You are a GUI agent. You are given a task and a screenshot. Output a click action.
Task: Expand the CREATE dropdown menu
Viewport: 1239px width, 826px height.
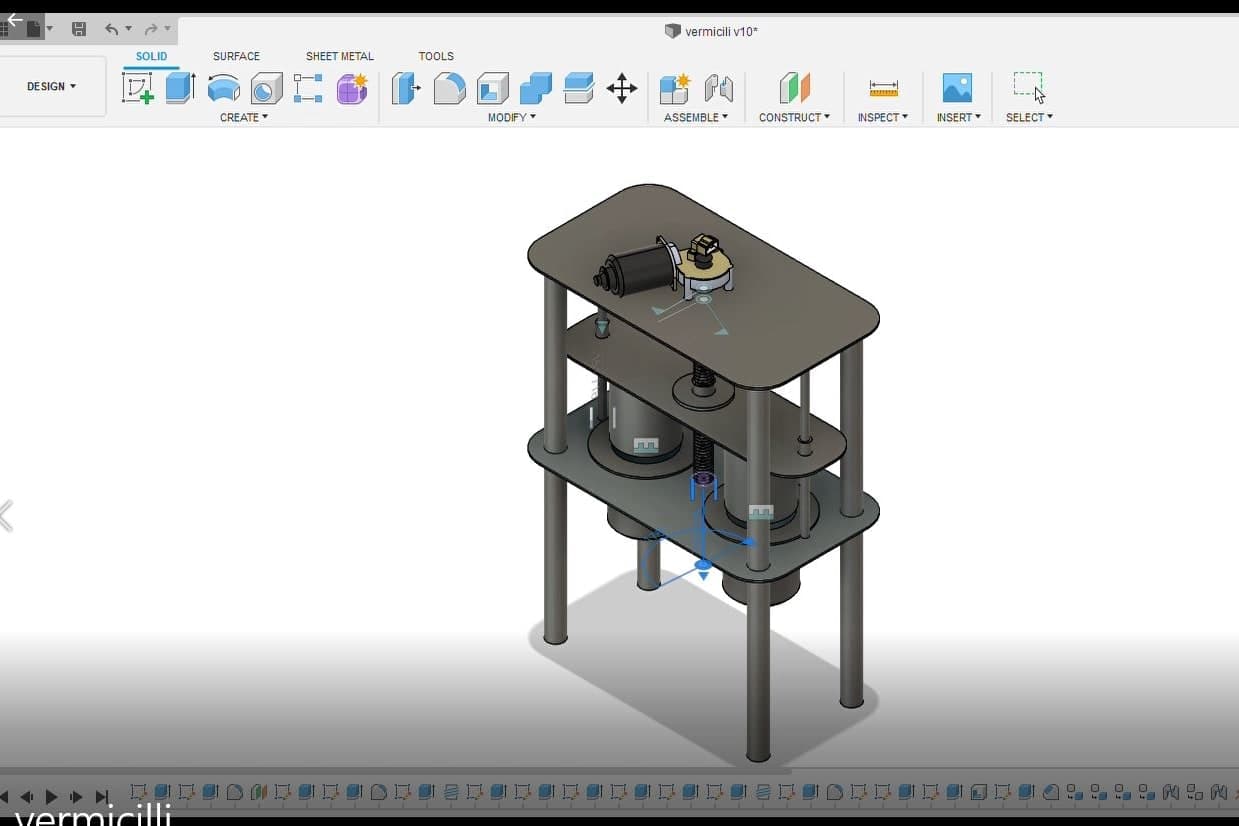coord(243,117)
